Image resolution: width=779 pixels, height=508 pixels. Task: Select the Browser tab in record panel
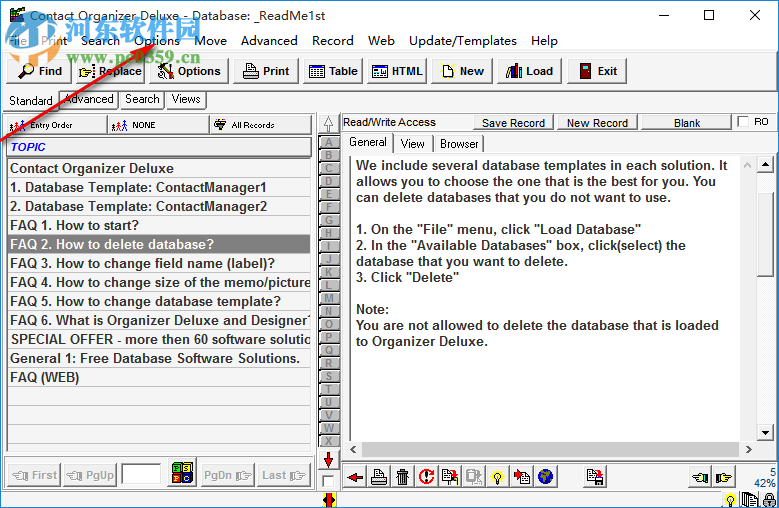coord(459,144)
